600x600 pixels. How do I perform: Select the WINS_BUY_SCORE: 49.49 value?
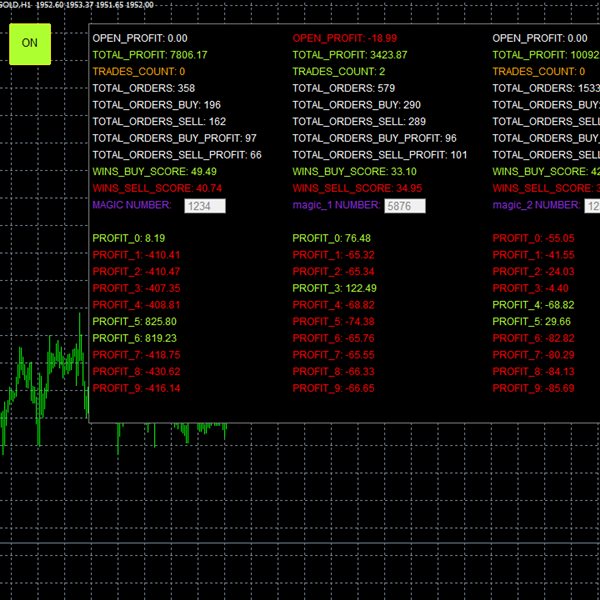tap(154, 171)
